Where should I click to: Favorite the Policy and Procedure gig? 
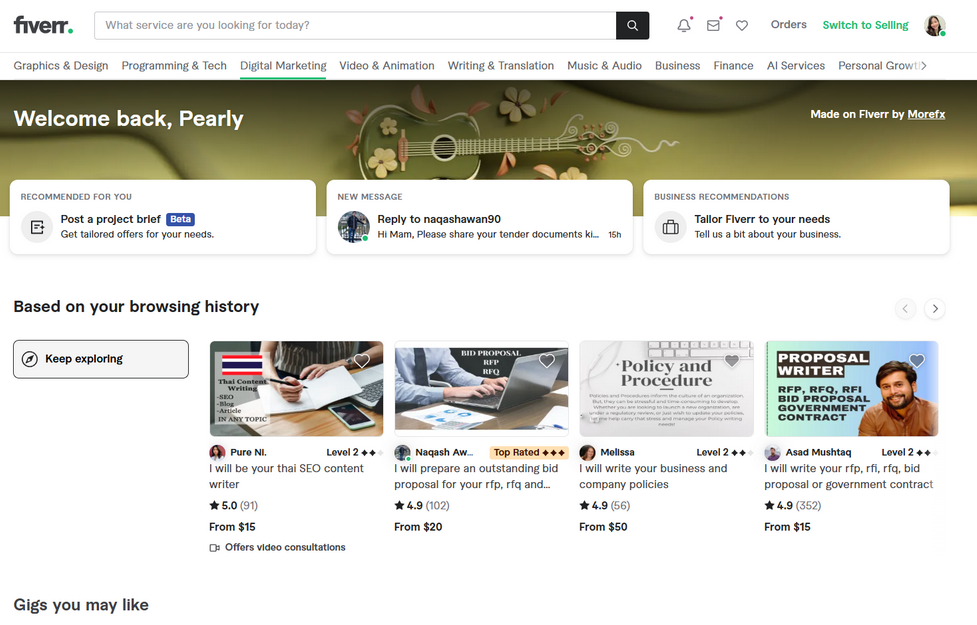[x=732, y=360]
